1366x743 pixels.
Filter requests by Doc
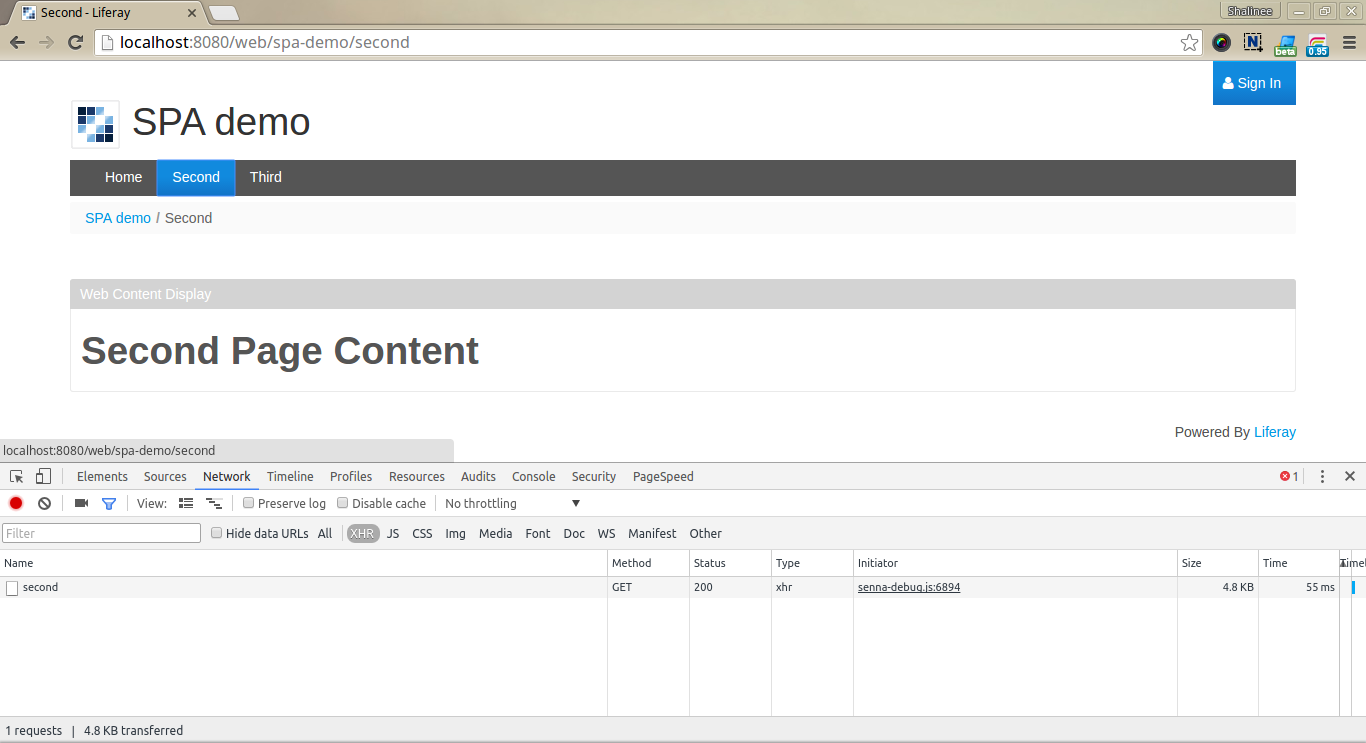tap(574, 533)
